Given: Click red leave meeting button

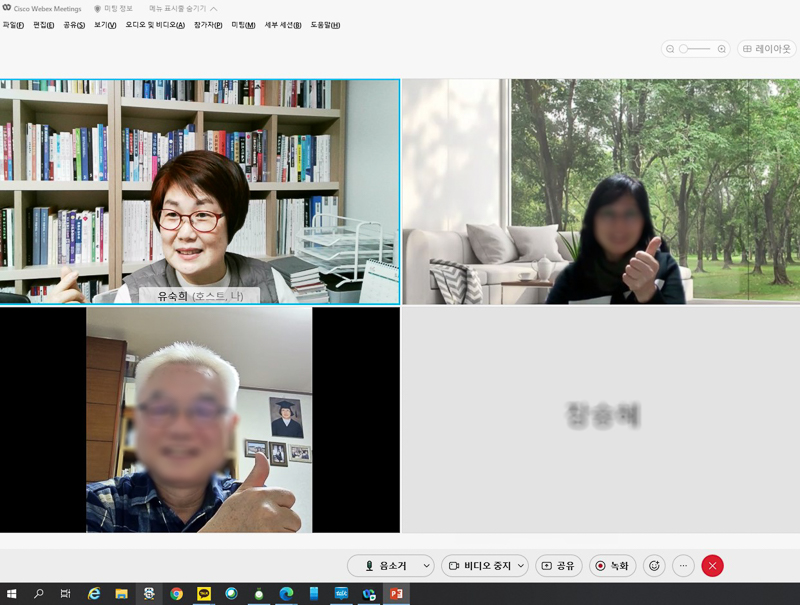Looking at the screenshot, I should (x=712, y=566).
